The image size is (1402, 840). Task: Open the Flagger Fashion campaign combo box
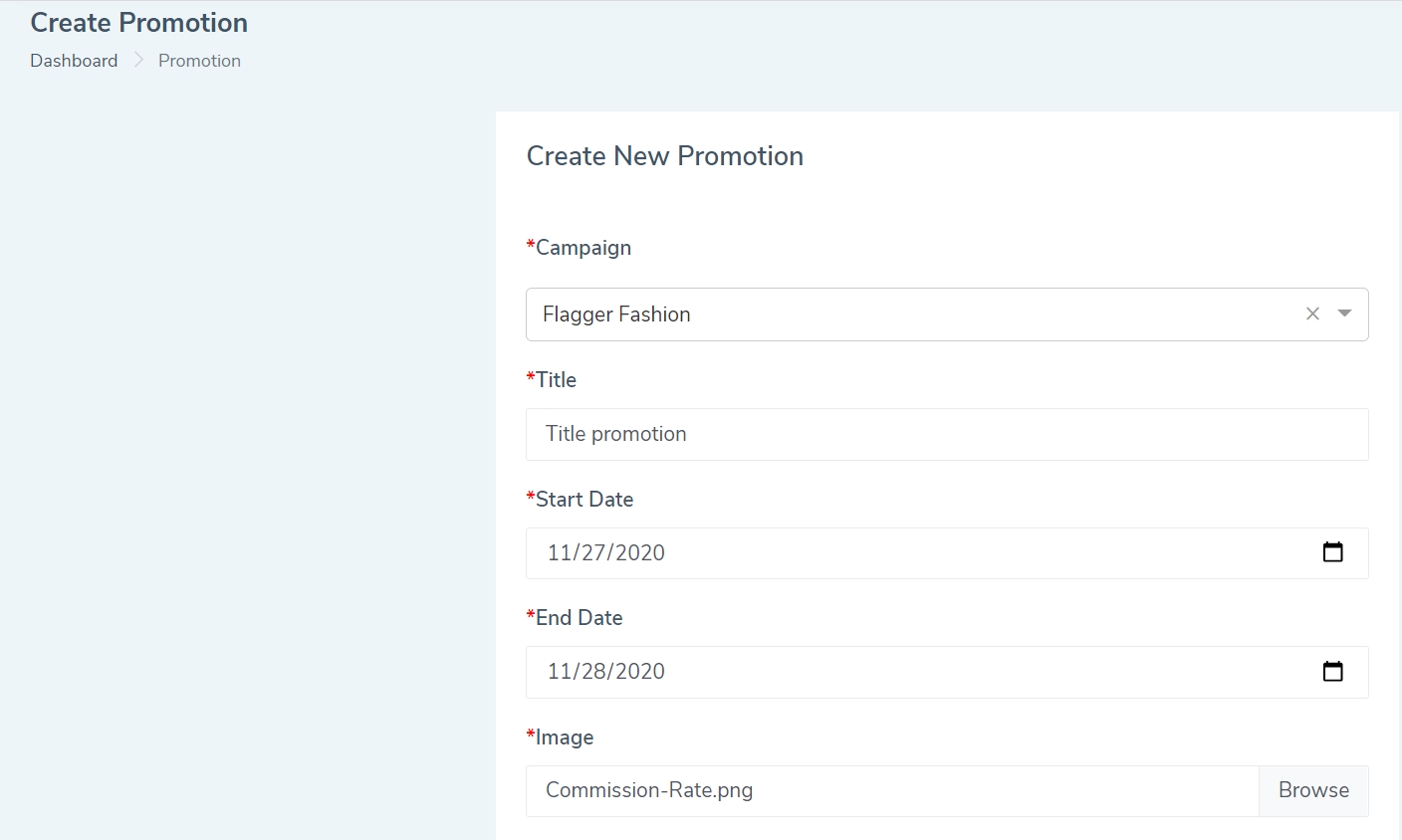pos(896,315)
